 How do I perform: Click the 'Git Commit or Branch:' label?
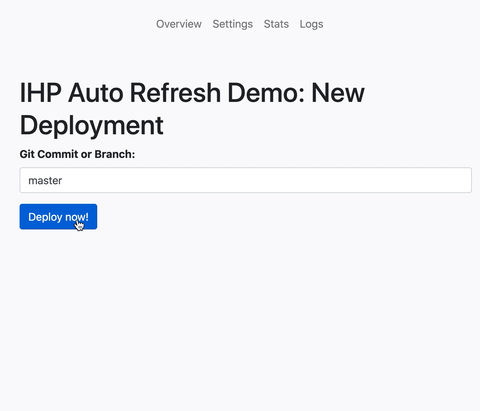point(77,154)
